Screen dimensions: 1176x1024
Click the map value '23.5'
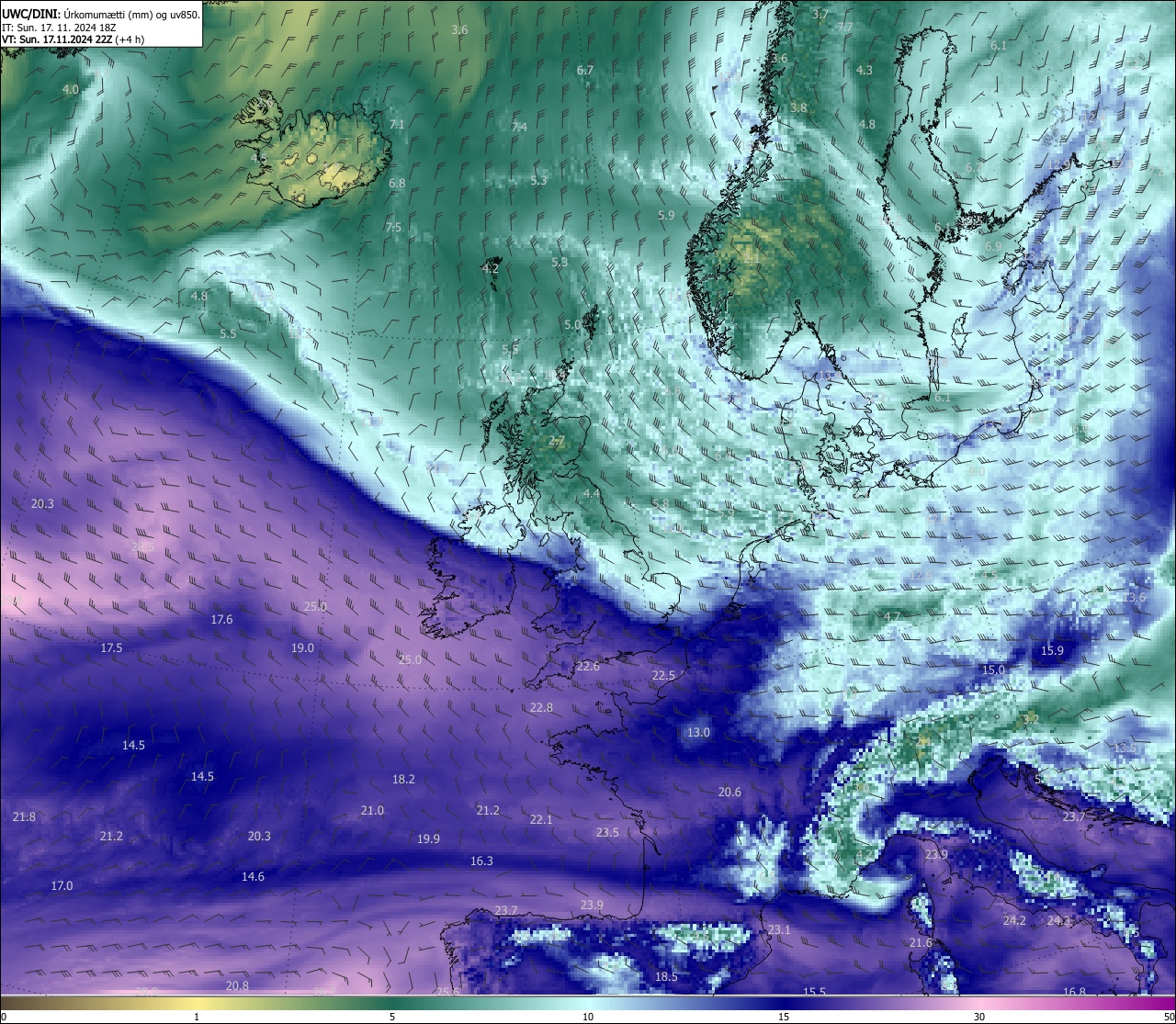(607, 832)
